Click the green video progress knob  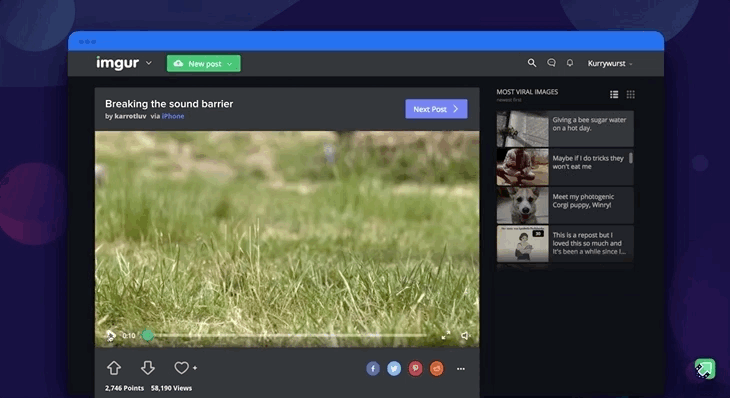pos(148,335)
